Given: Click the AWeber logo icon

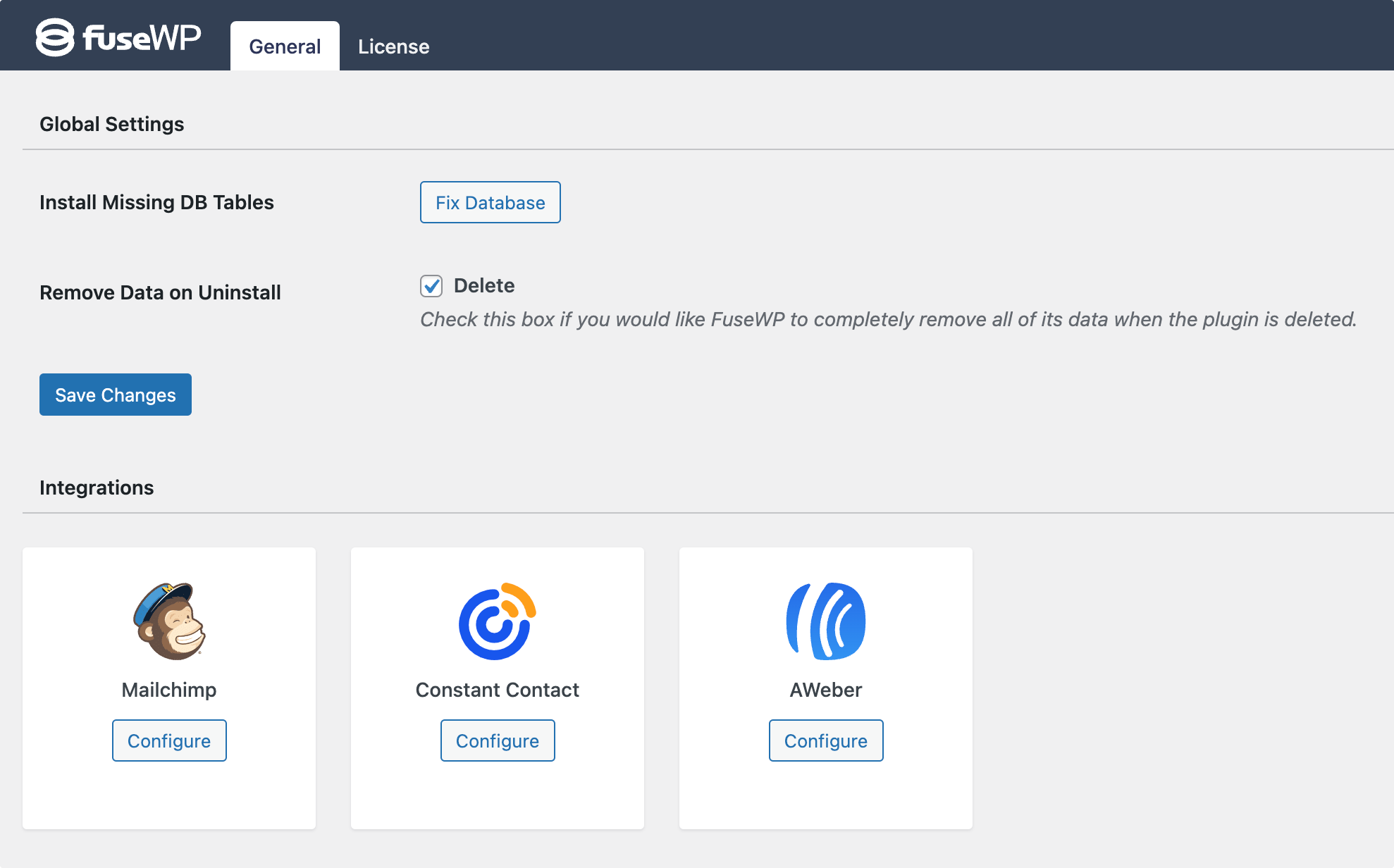Looking at the screenshot, I should point(826,621).
